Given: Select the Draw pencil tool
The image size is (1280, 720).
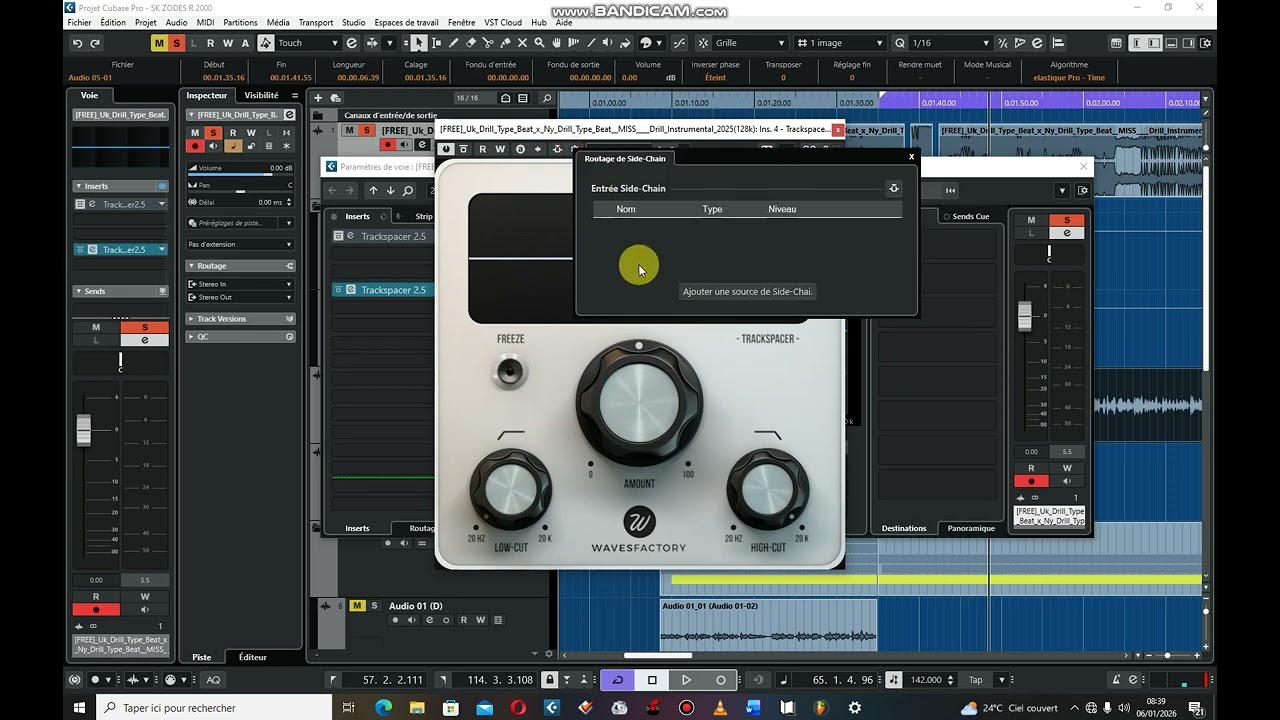Looking at the screenshot, I should click(x=453, y=43).
